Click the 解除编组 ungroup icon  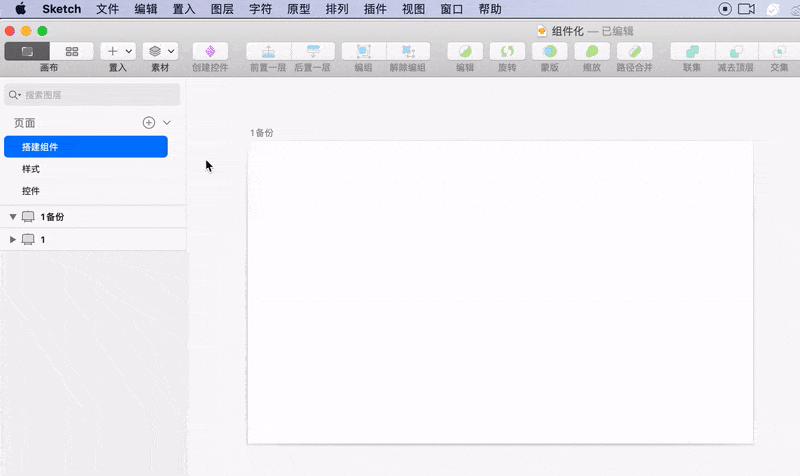click(408, 51)
